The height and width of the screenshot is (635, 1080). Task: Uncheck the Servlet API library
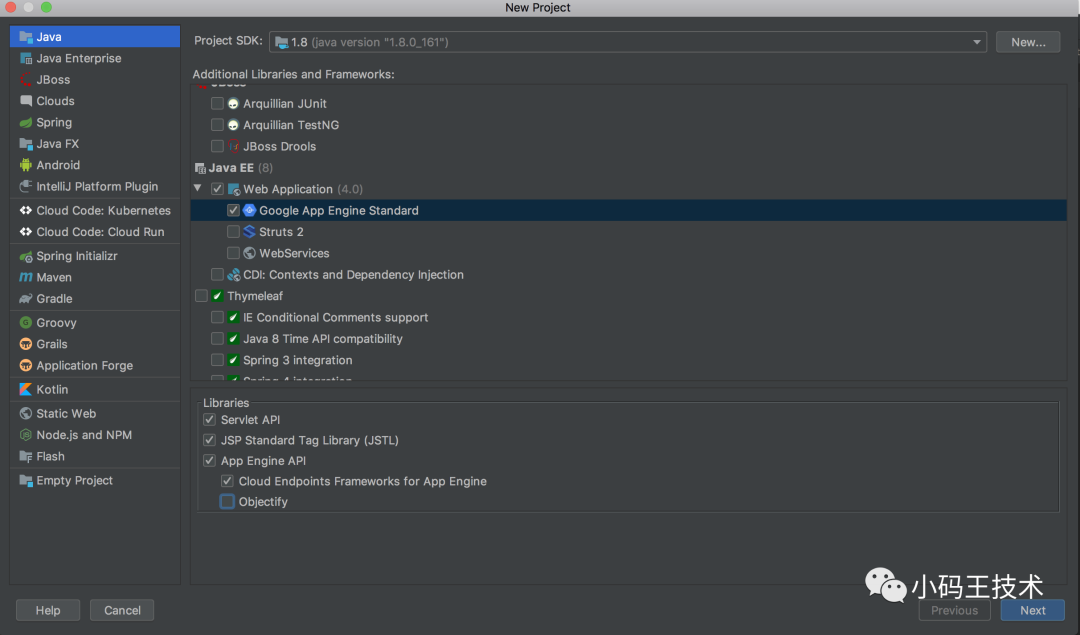(209, 419)
